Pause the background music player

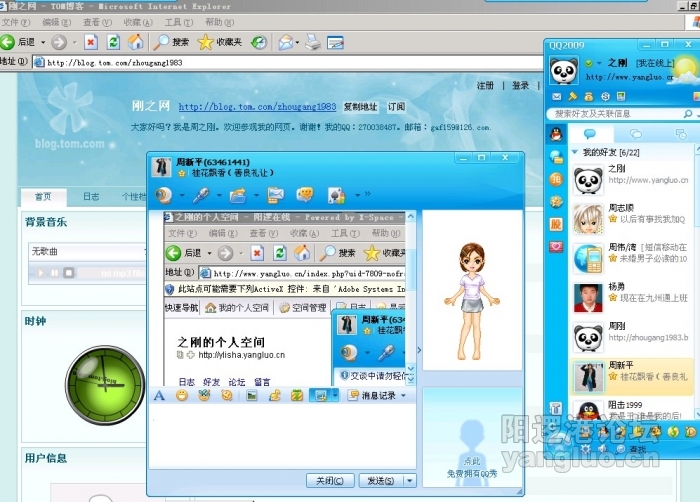click(54, 272)
